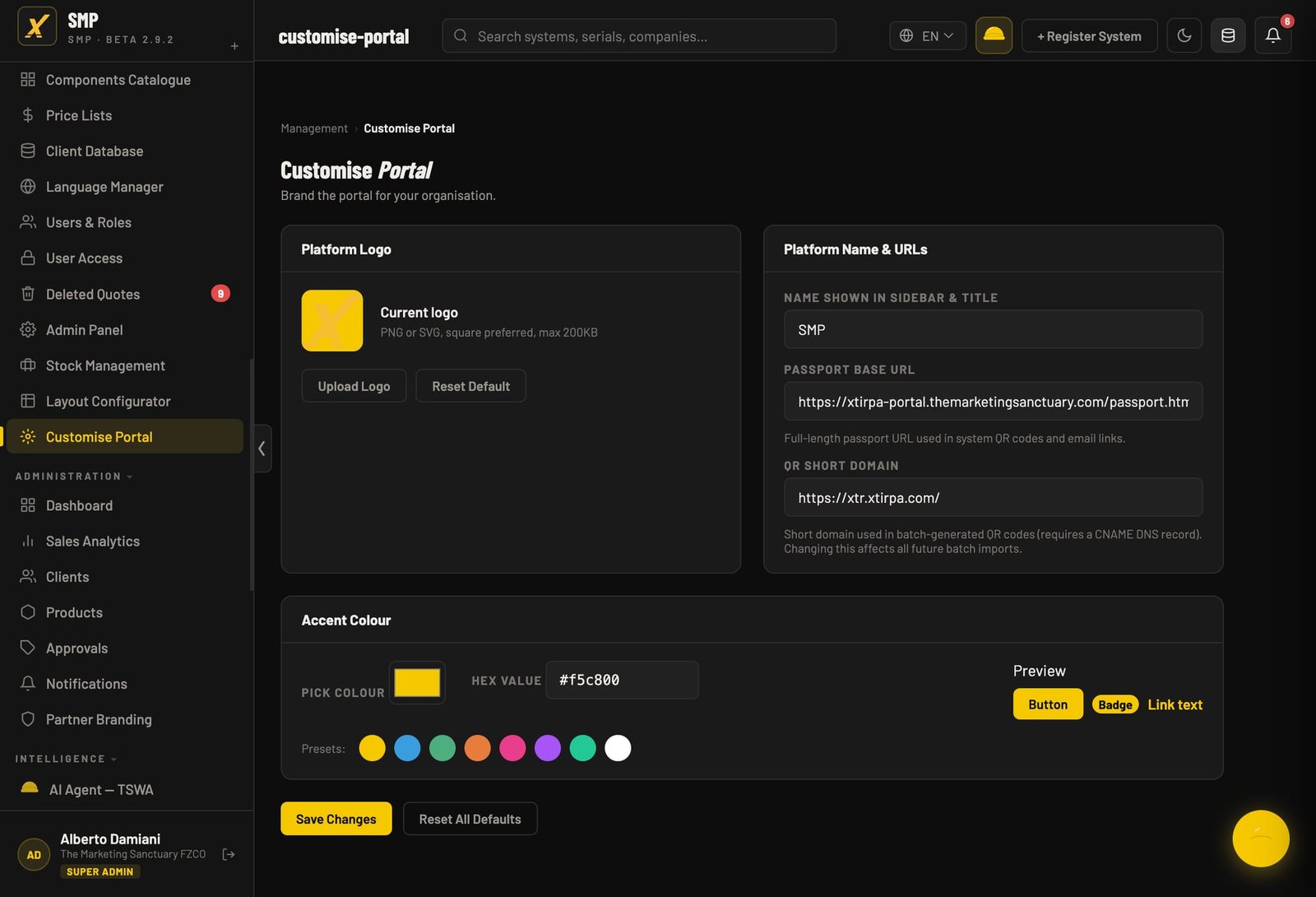Click the Customise Portal sun icon
The height and width of the screenshot is (897, 1316).
pyautogui.click(x=28, y=437)
